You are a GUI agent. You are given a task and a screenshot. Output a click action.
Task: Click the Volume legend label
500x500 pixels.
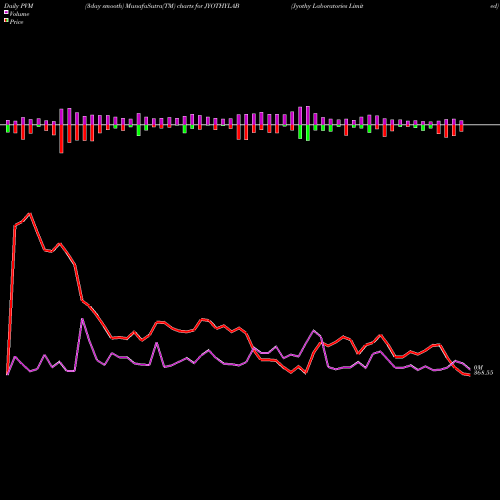[19, 14]
